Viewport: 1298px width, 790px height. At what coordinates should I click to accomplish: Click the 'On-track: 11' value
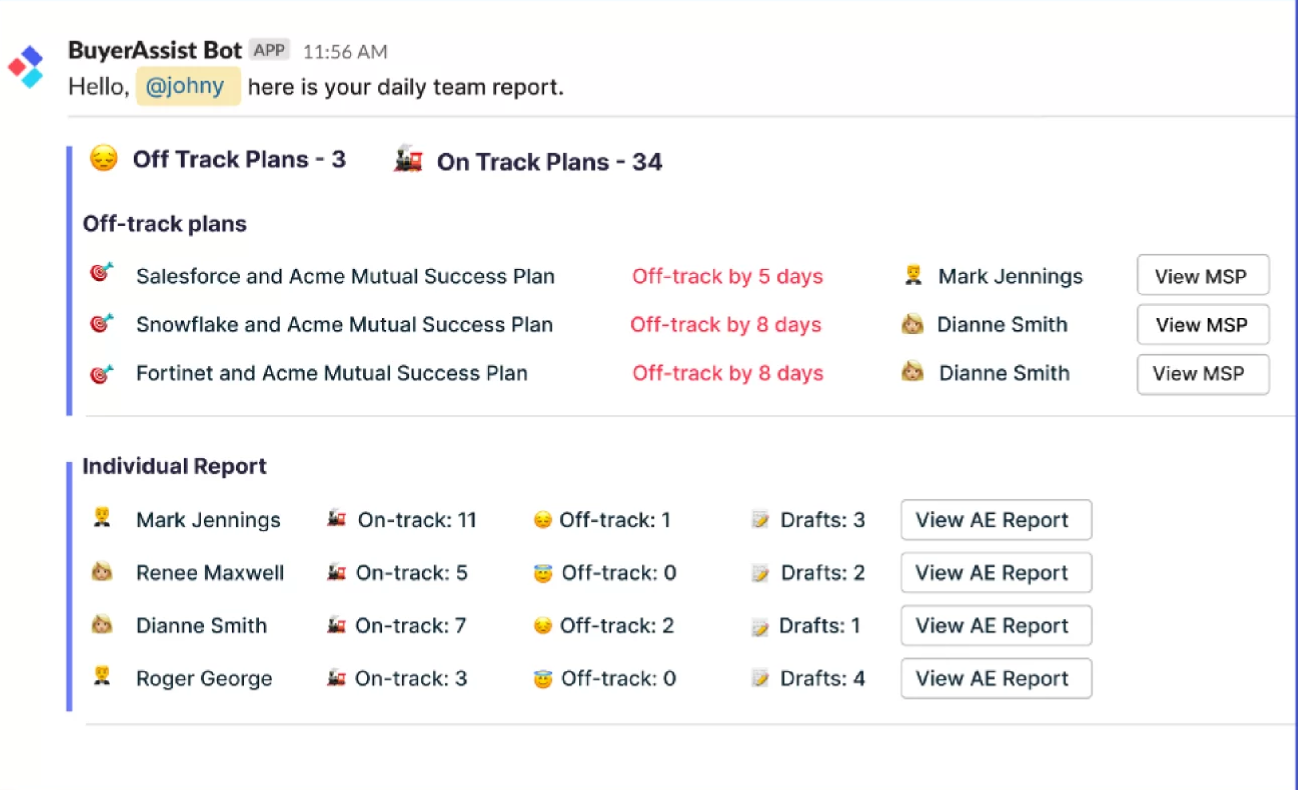417,520
